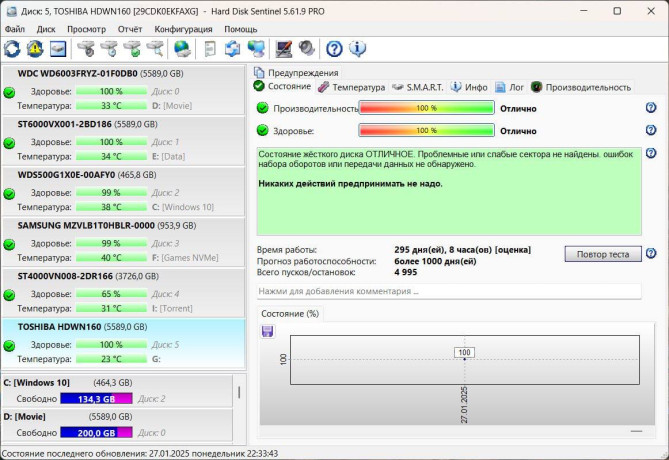
Task: Click help icon beside the status description box
Action: (x=651, y=153)
